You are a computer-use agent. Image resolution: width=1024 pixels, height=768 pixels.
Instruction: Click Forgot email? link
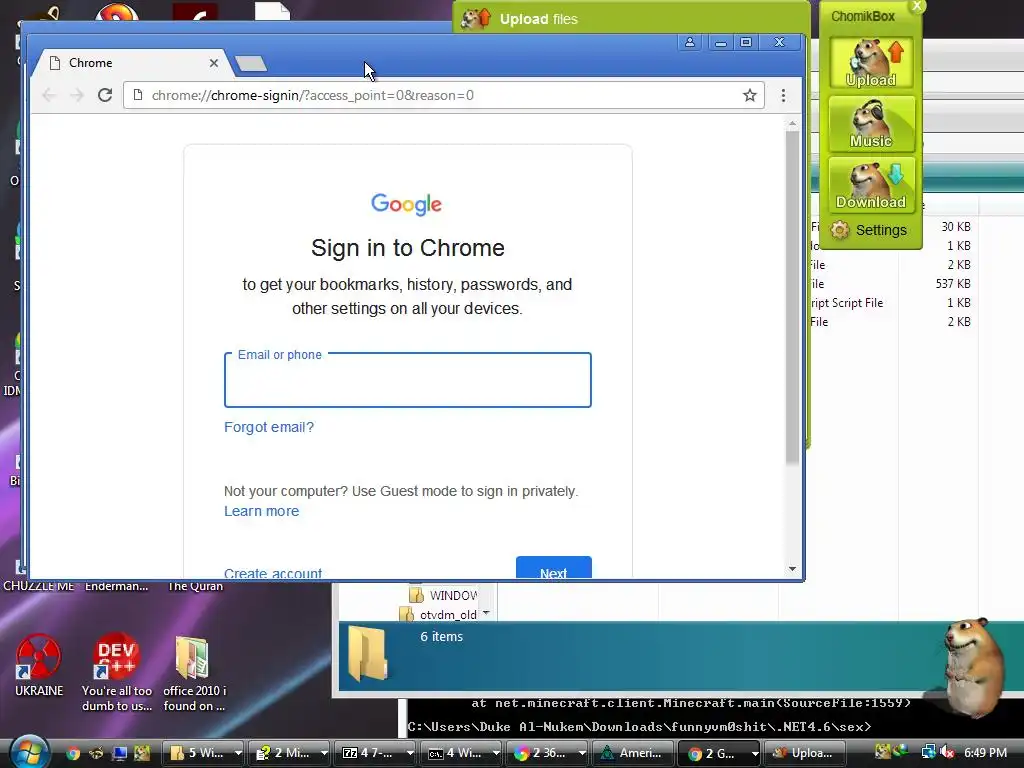tap(269, 427)
